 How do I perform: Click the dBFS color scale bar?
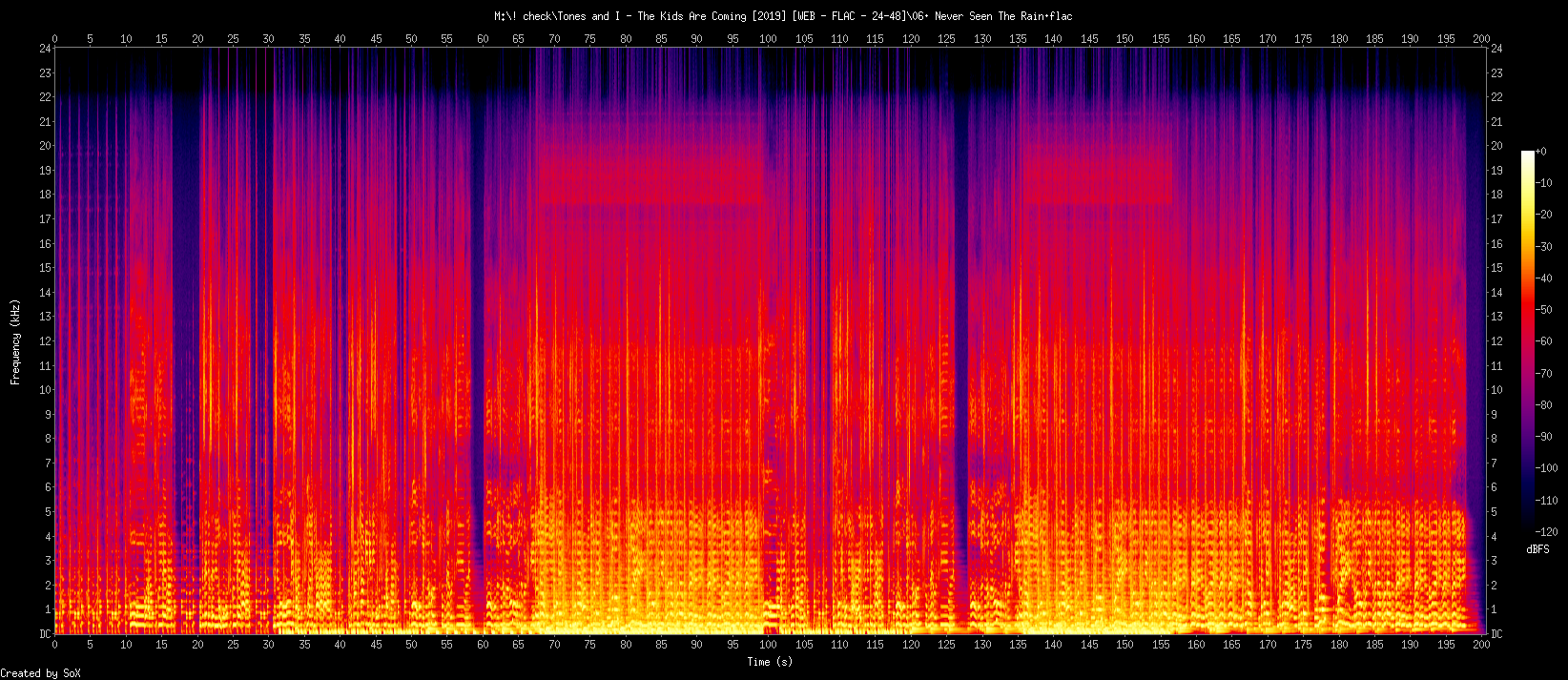tap(1528, 341)
